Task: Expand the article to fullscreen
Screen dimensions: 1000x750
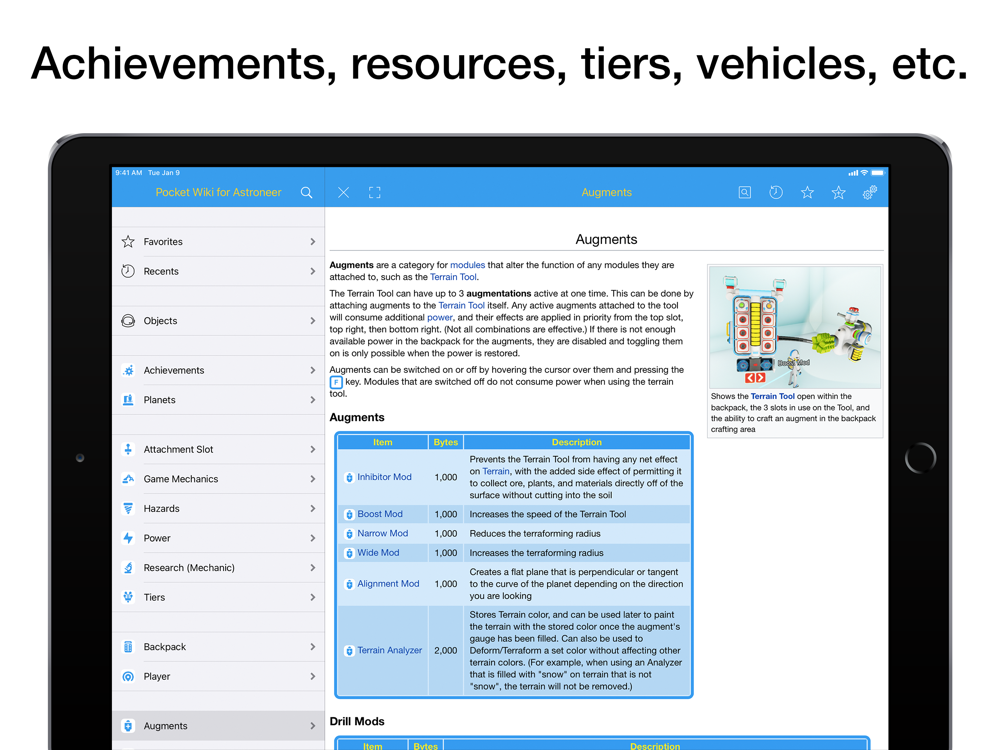Action: [x=374, y=193]
